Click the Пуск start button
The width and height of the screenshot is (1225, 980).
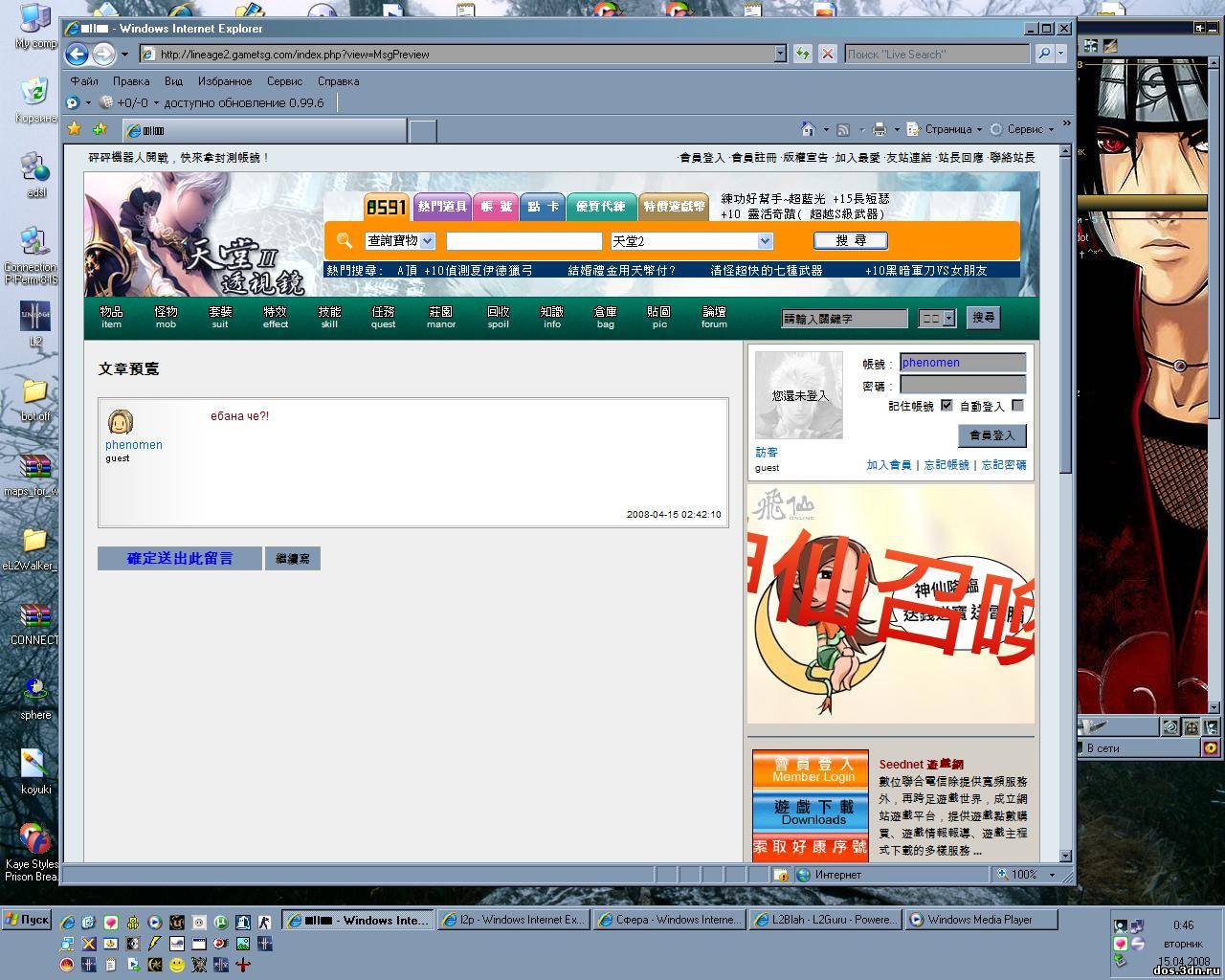[26, 920]
